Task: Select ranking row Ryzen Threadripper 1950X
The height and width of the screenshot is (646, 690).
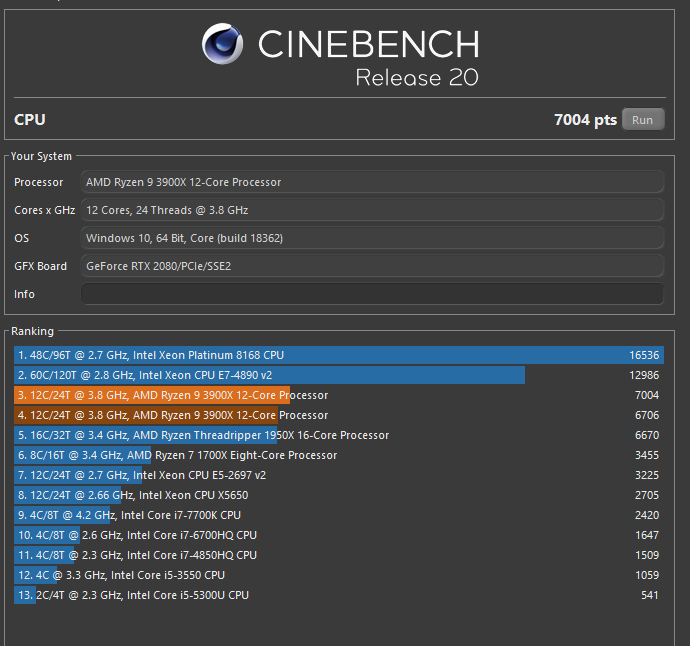Action: [339, 435]
